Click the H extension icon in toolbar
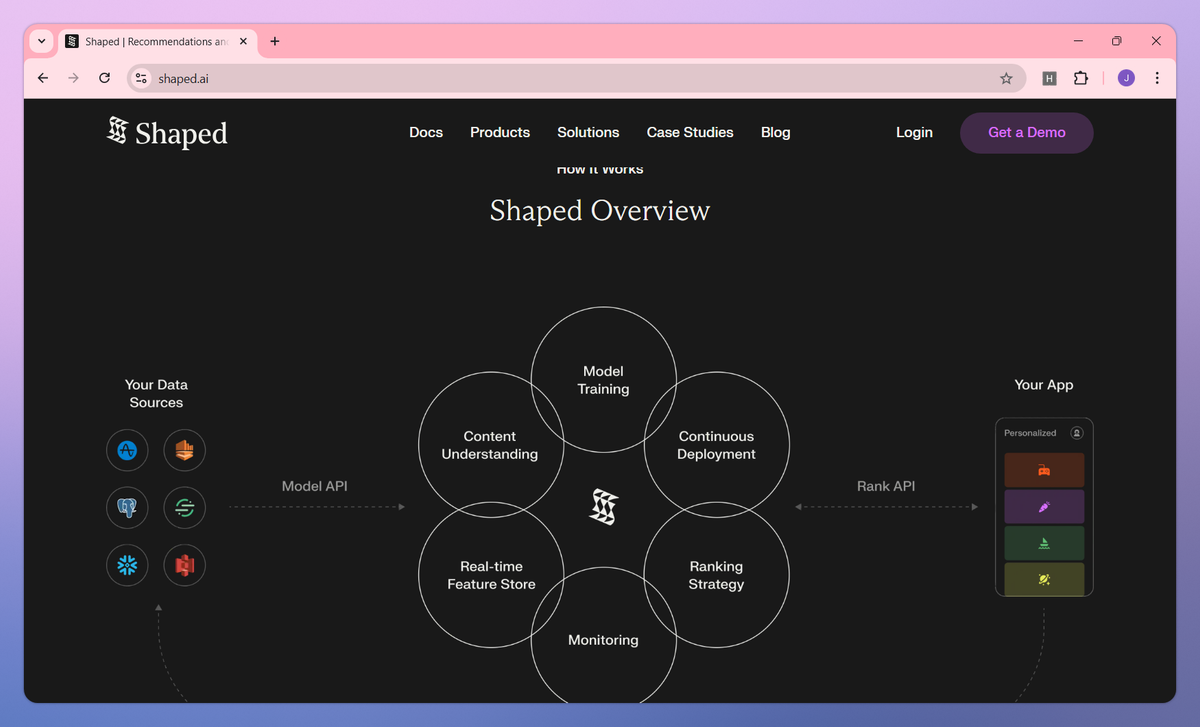 tap(1049, 78)
